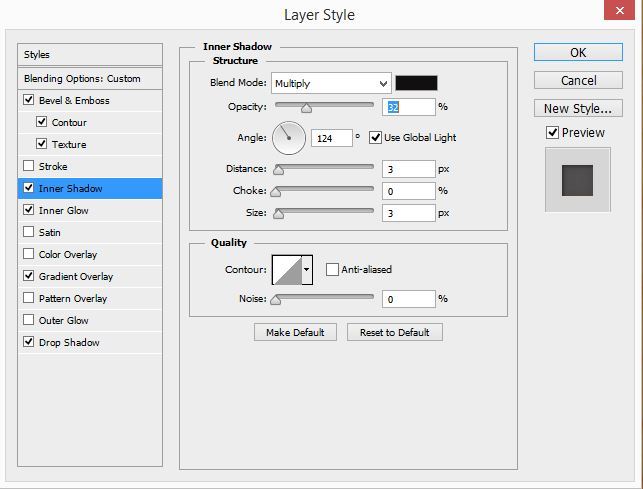643x489 pixels.
Task: Click the Size slider handle
Action: [278, 214]
